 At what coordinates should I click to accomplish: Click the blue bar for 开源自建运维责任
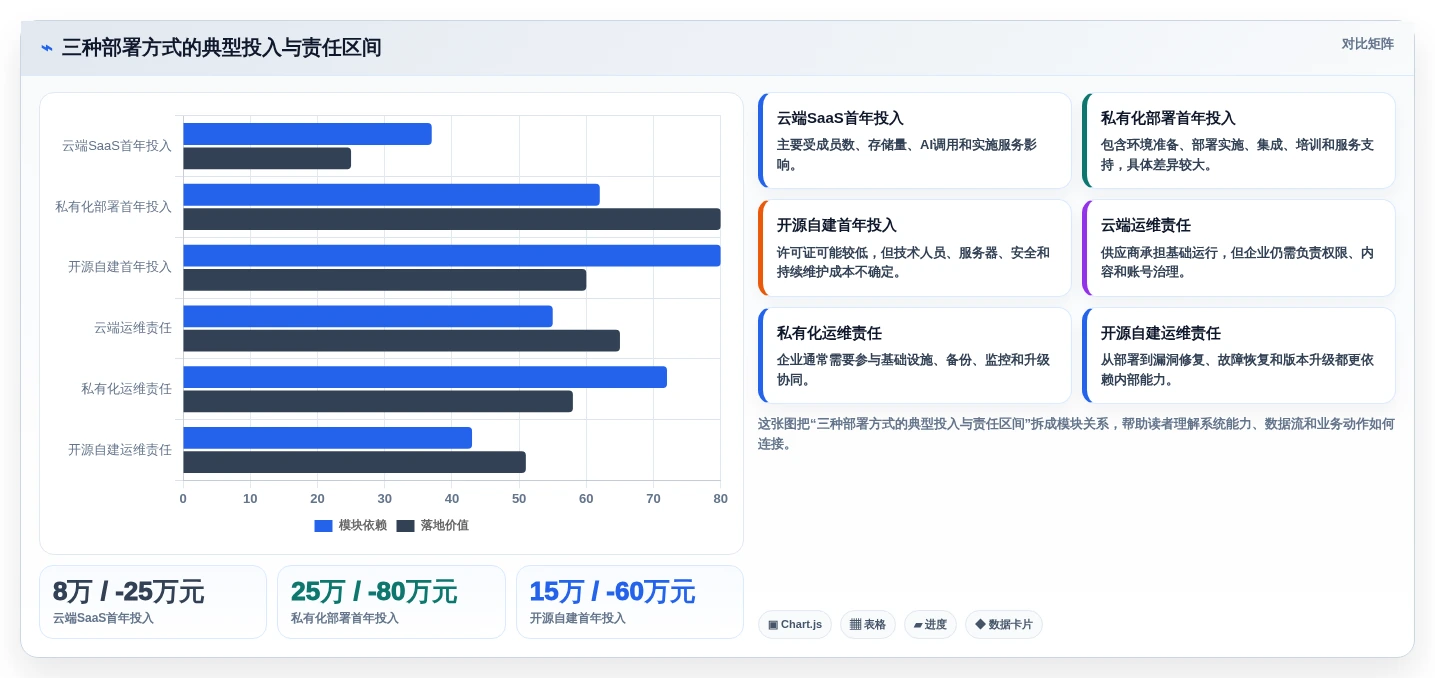point(327,438)
